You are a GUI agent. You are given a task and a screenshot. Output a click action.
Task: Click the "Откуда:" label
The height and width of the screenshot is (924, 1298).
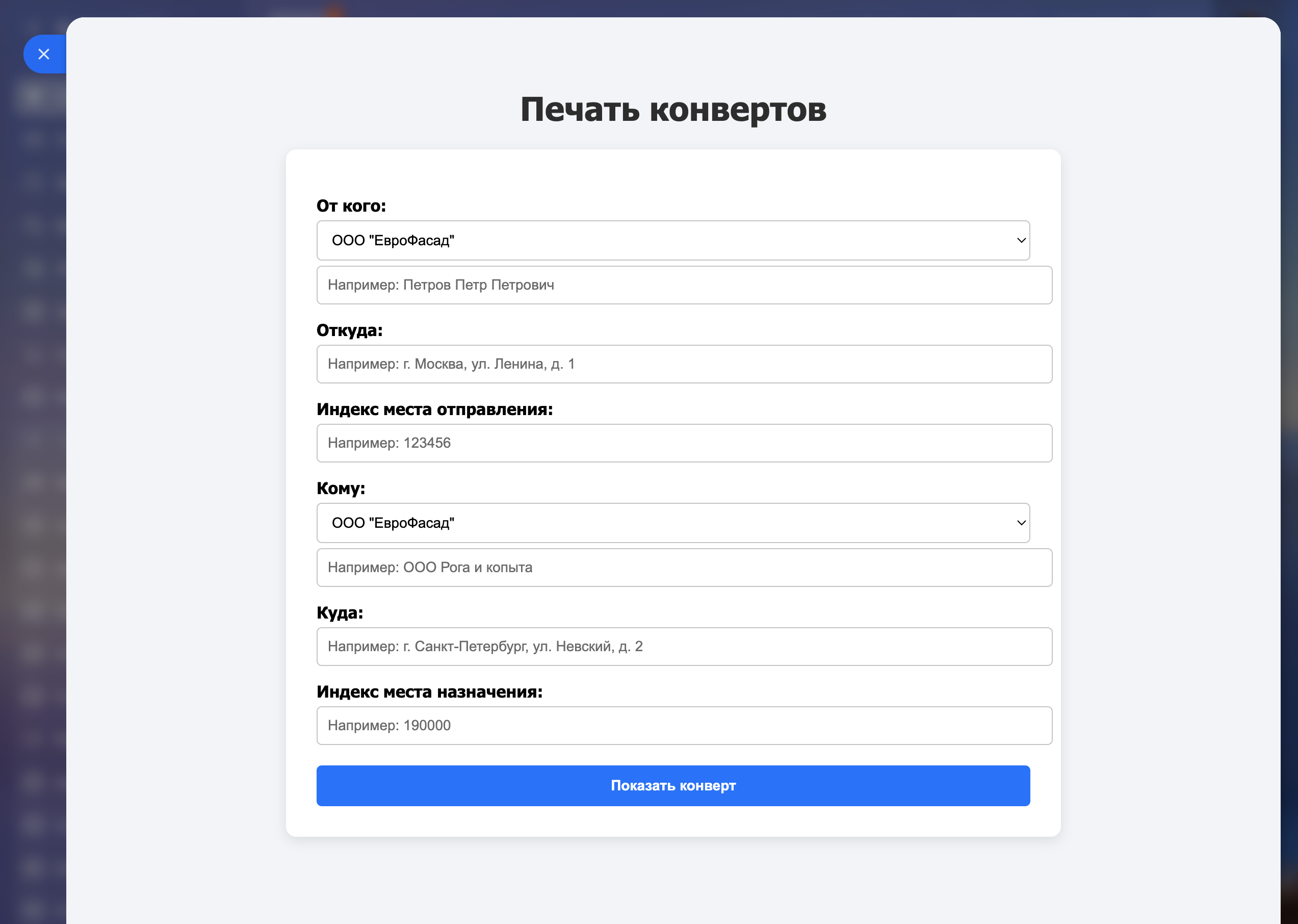pos(349,330)
